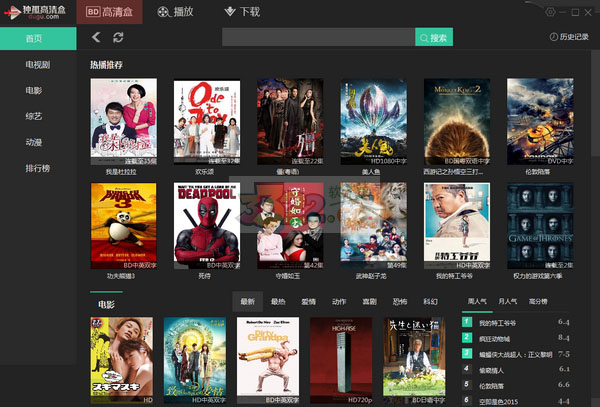
Task: Switch ranking to 月人气 tab
Action: (x=508, y=301)
